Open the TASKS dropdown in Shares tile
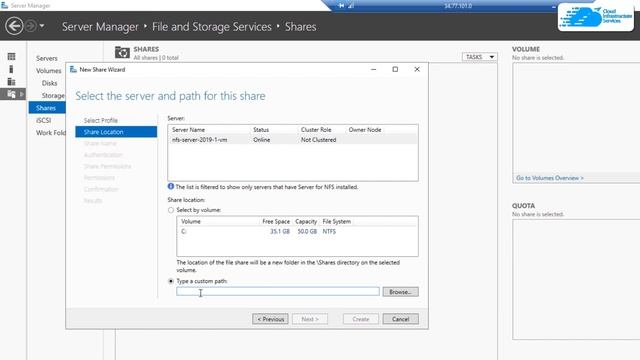The width and height of the screenshot is (640, 360). coord(480,57)
